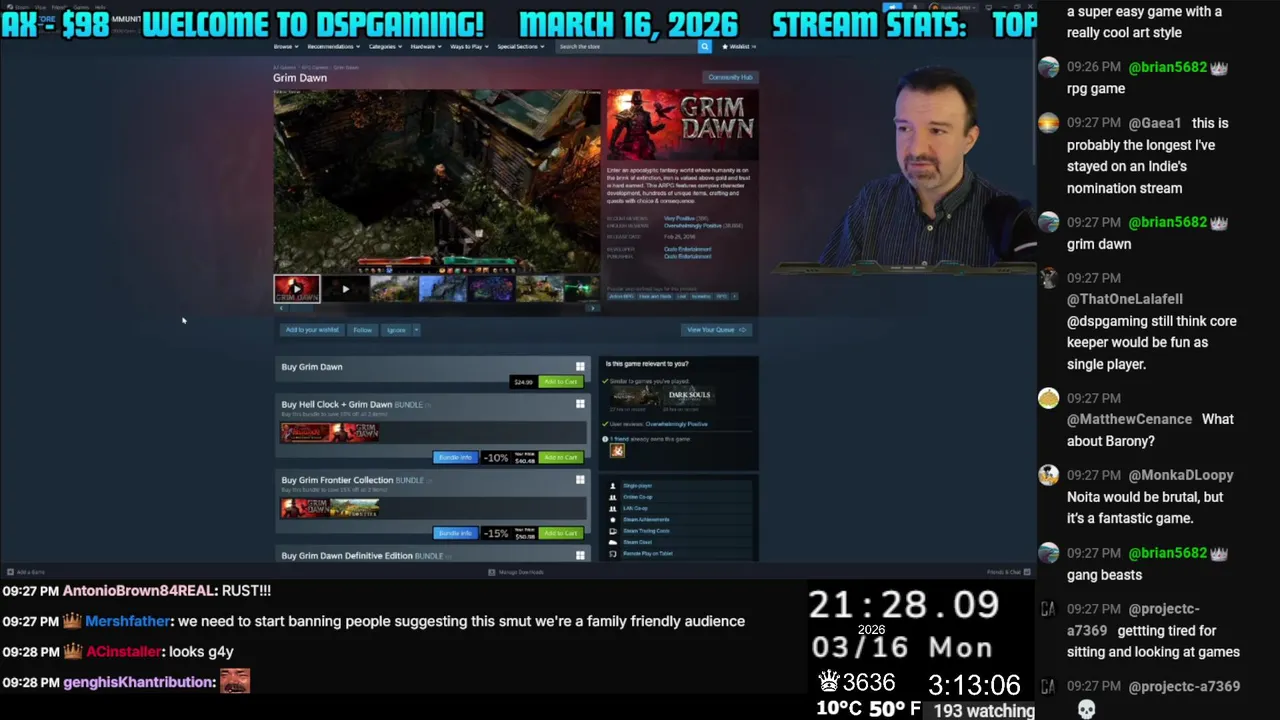
Task: Add Grim Frontier Collection to cart
Action: 560,533
